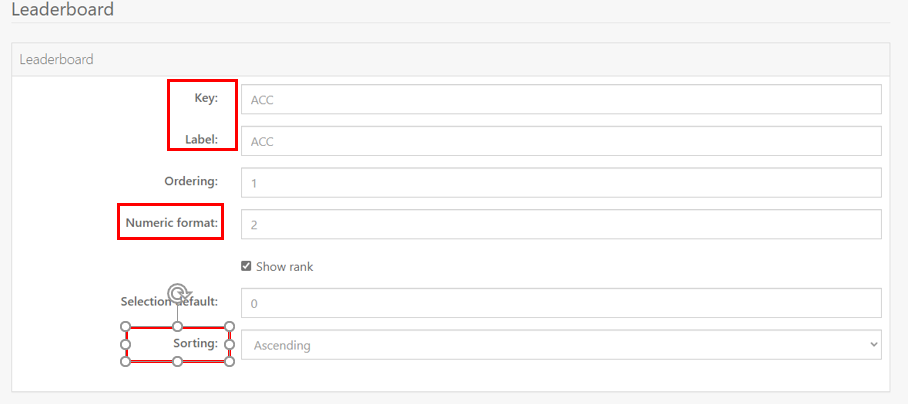Click the Leaderboard page title
This screenshot has height=404, width=908.
tap(63, 10)
